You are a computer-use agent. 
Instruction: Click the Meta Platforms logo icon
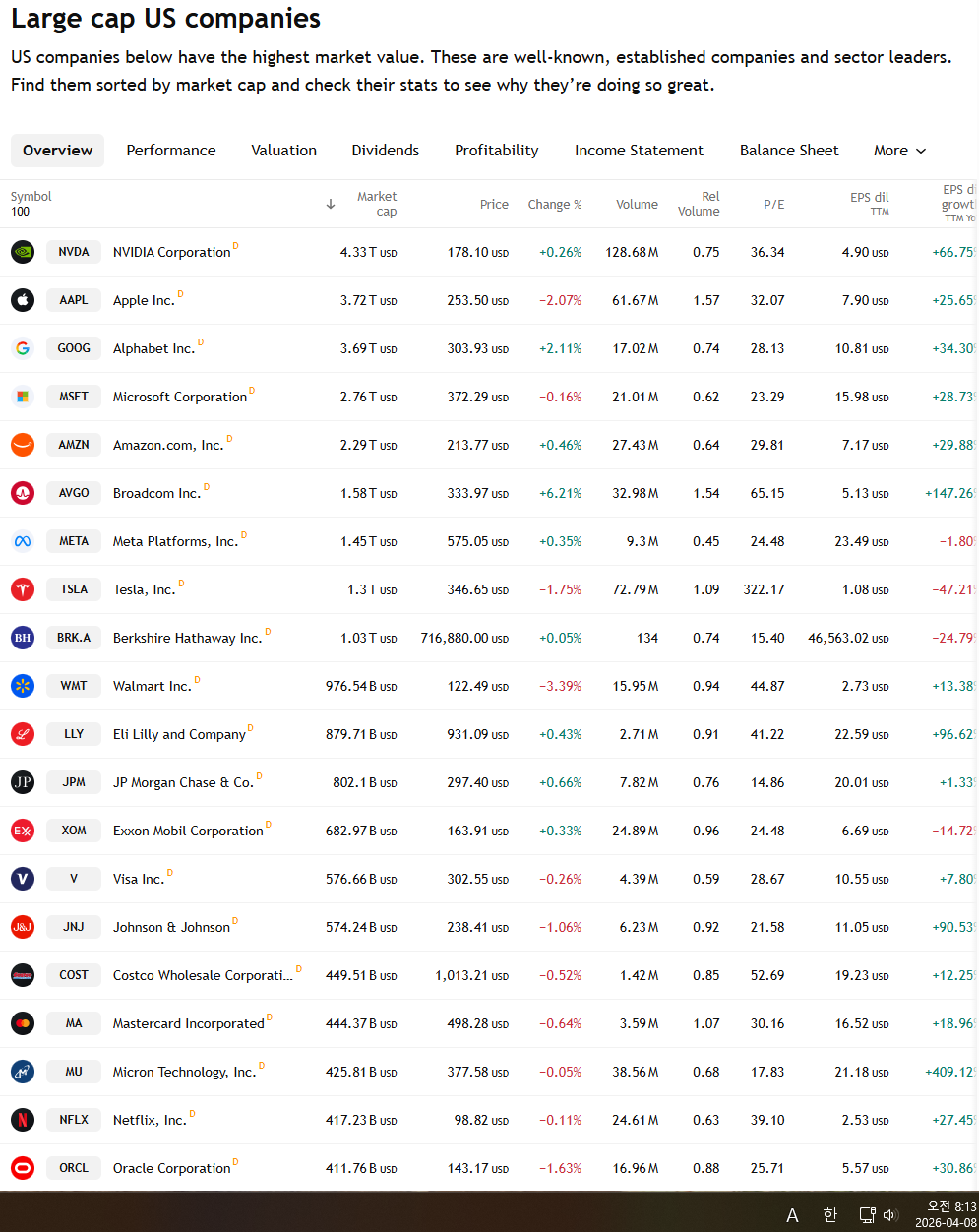[x=23, y=541]
